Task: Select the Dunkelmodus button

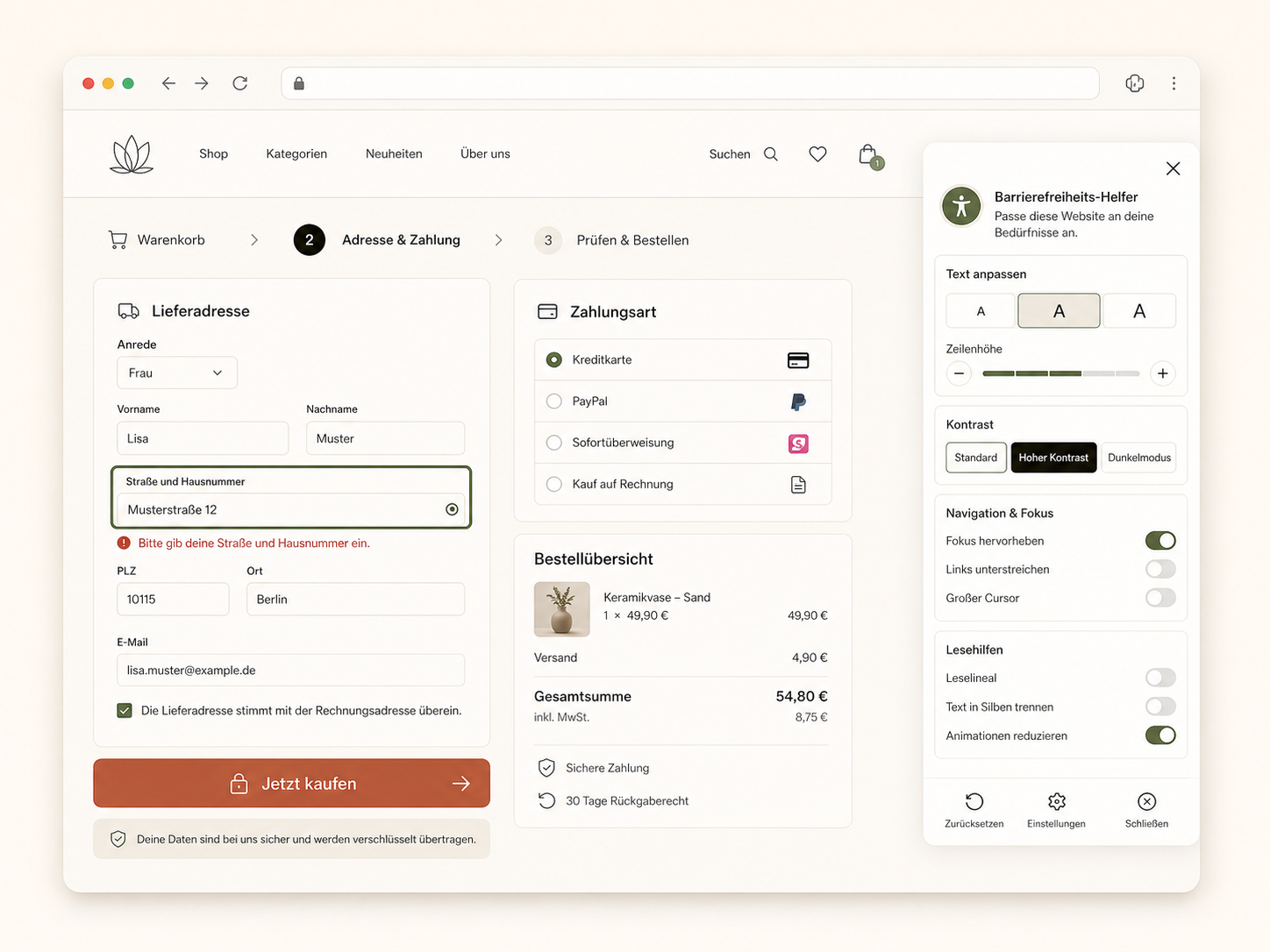Action: pyautogui.click(x=1138, y=458)
